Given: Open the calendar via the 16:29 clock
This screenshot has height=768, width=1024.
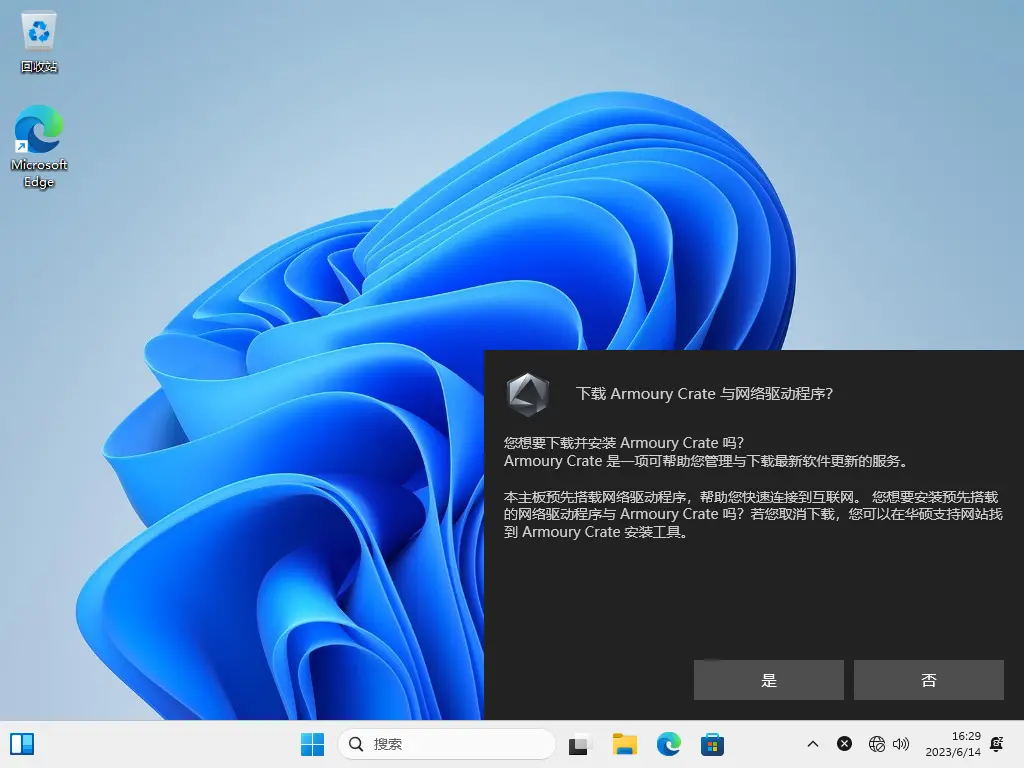Looking at the screenshot, I should click(x=953, y=744).
